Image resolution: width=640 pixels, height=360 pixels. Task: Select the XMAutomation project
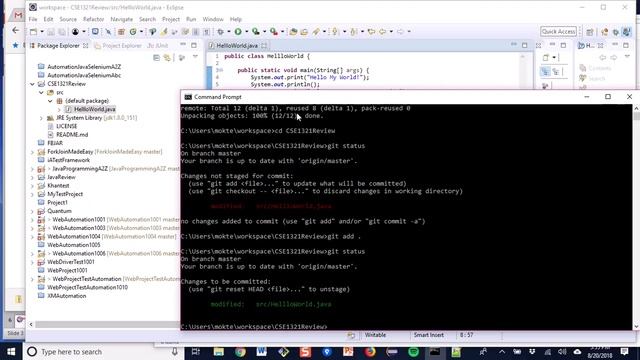(x=67, y=296)
